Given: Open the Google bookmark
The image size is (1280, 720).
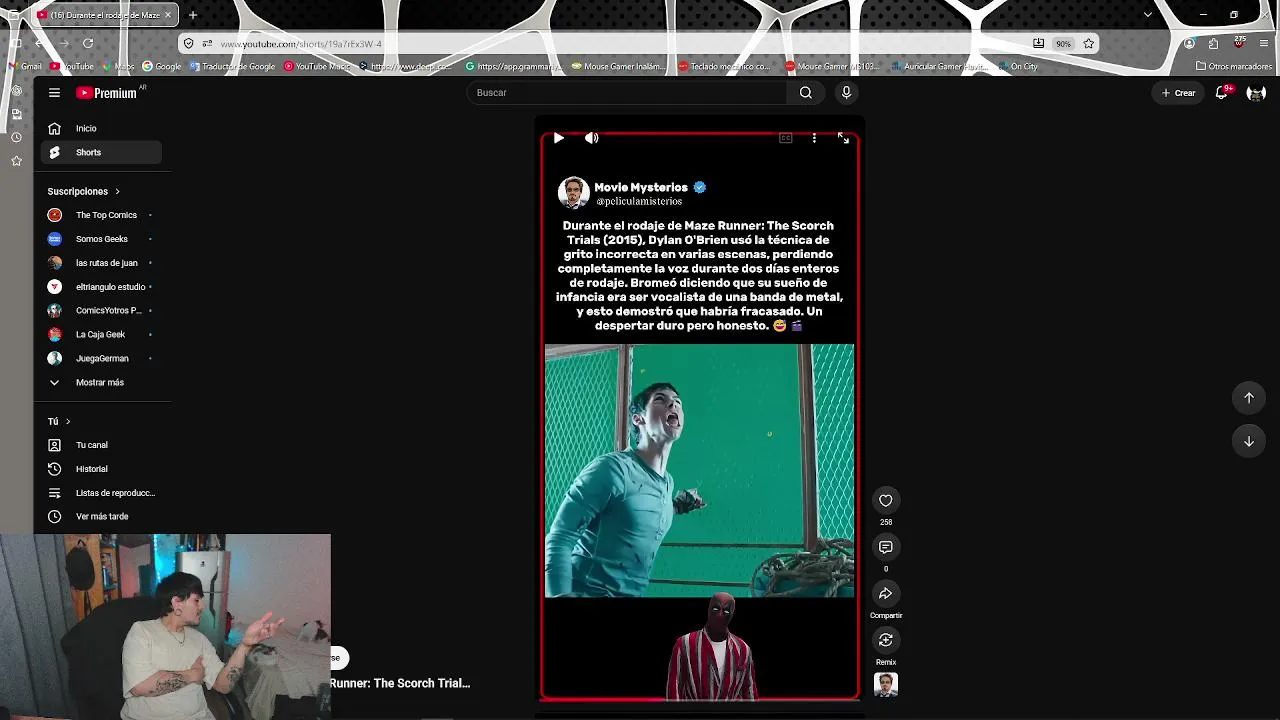Looking at the screenshot, I should pos(162,67).
